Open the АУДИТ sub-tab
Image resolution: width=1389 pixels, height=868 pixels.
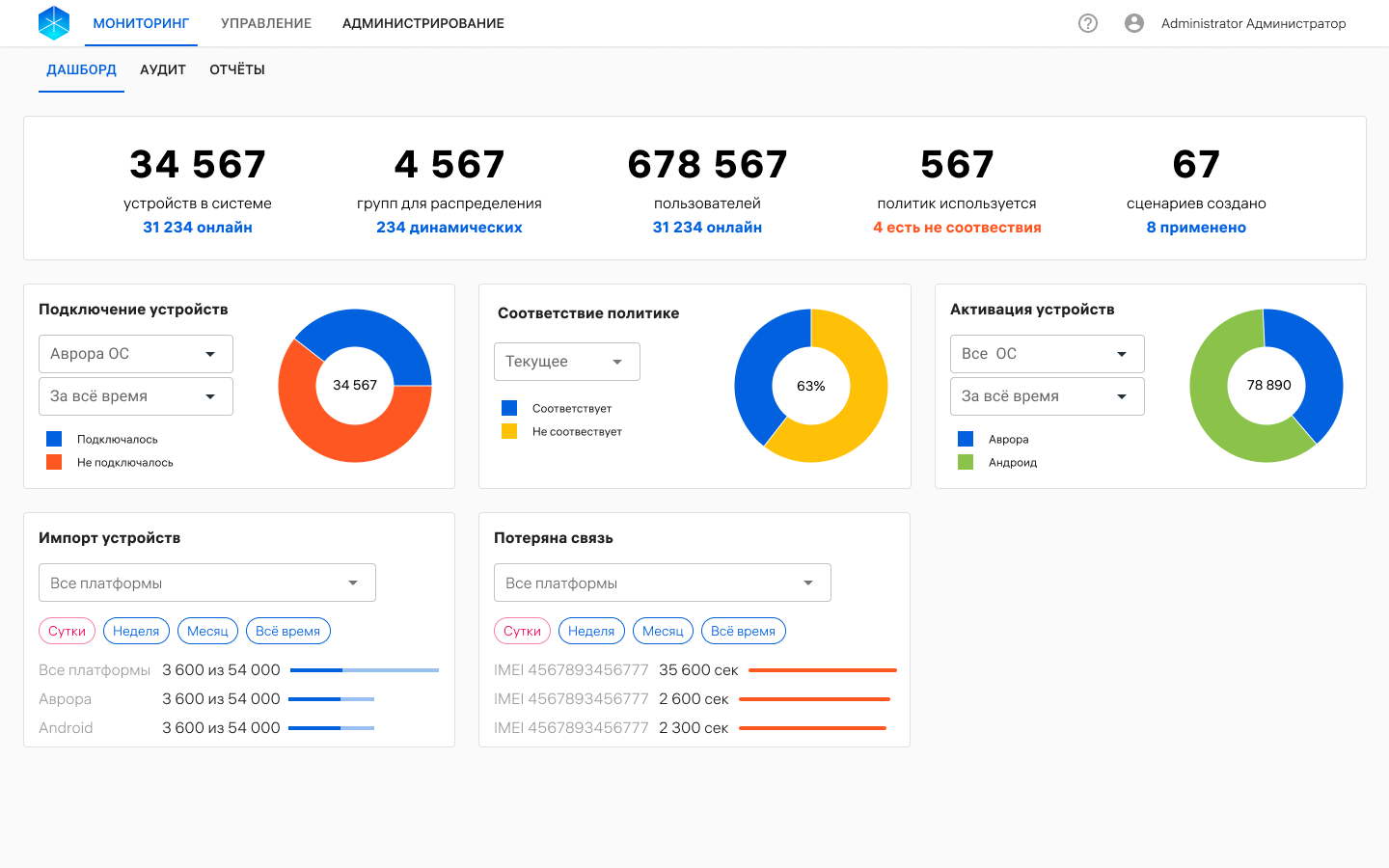click(163, 69)
